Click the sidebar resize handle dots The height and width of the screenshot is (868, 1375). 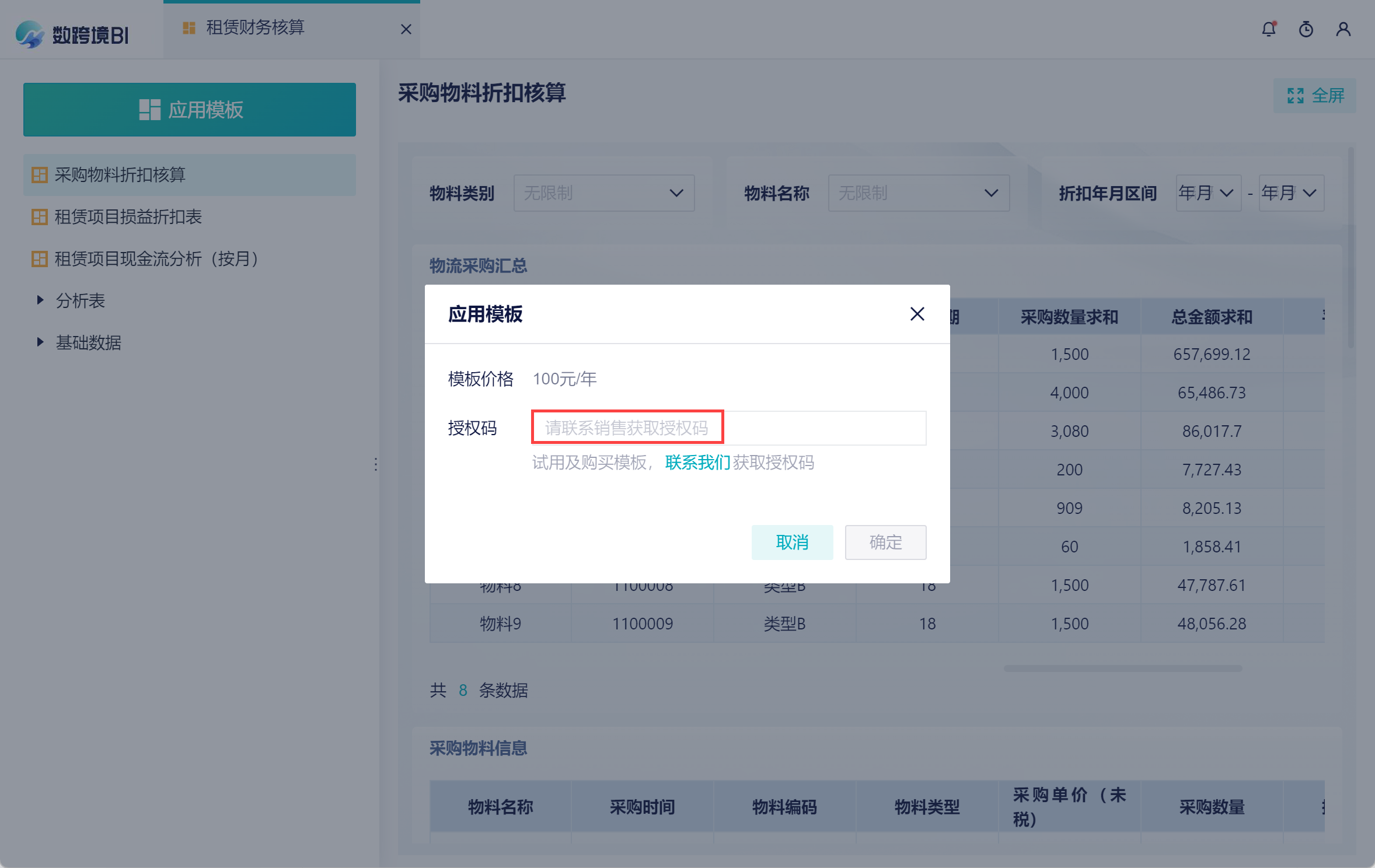click(375, 464)
